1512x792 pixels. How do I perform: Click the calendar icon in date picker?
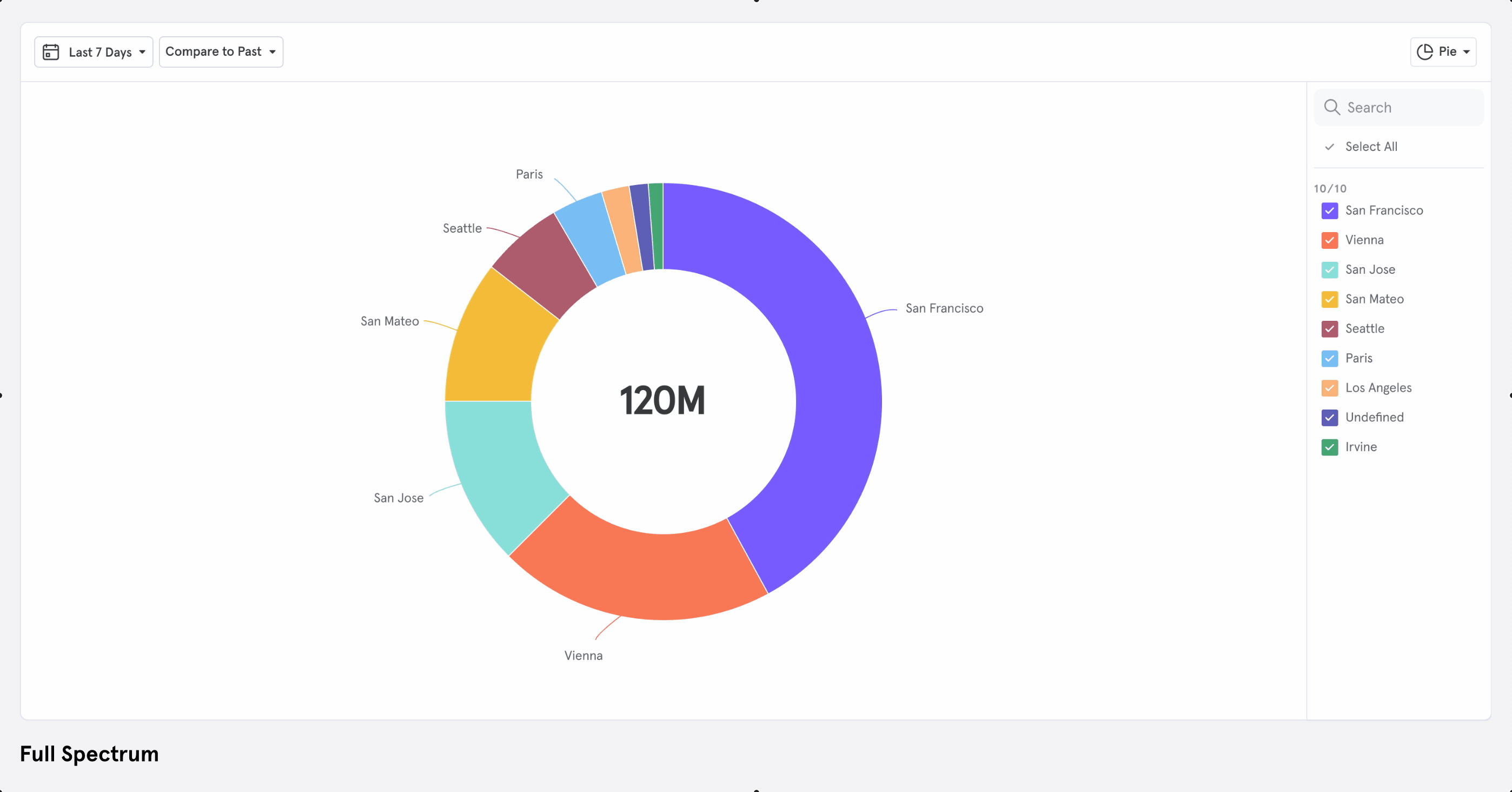[51, 52]
